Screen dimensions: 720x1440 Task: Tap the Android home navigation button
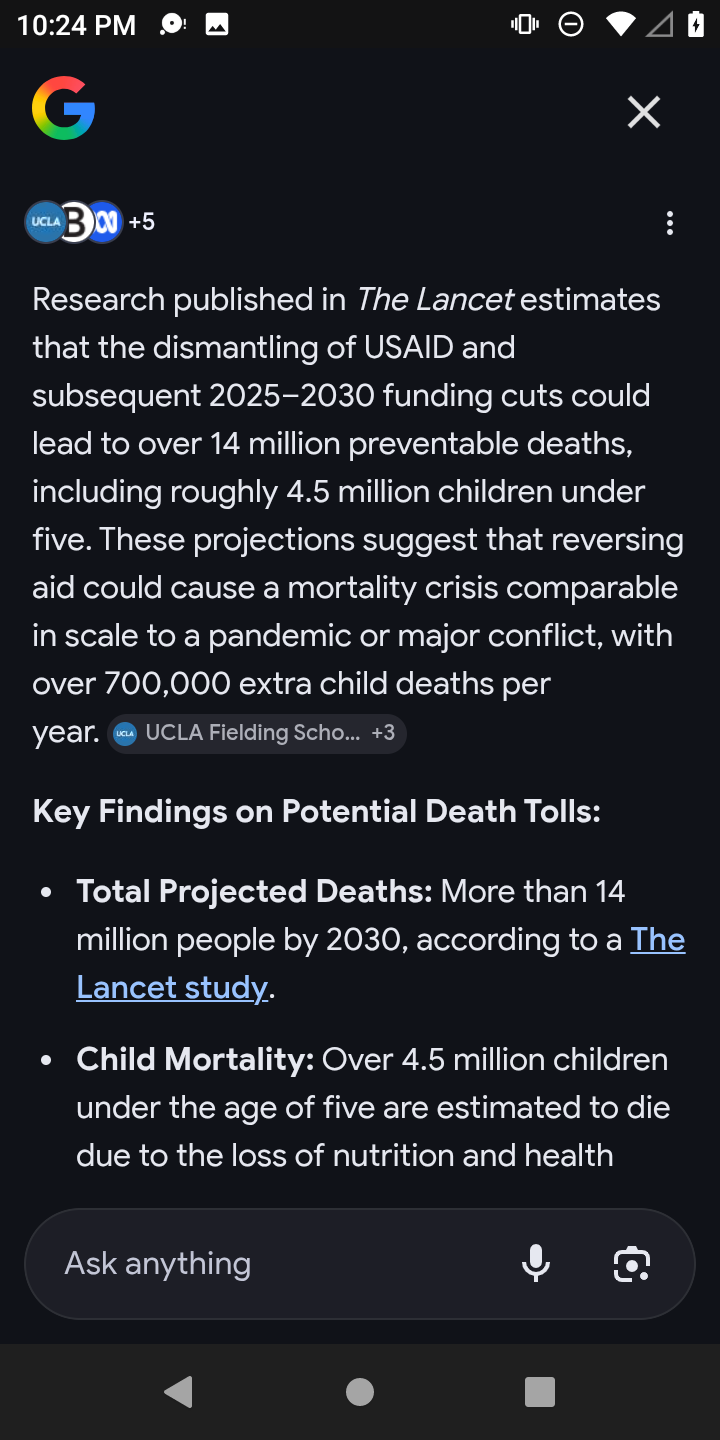point(360,1391)
